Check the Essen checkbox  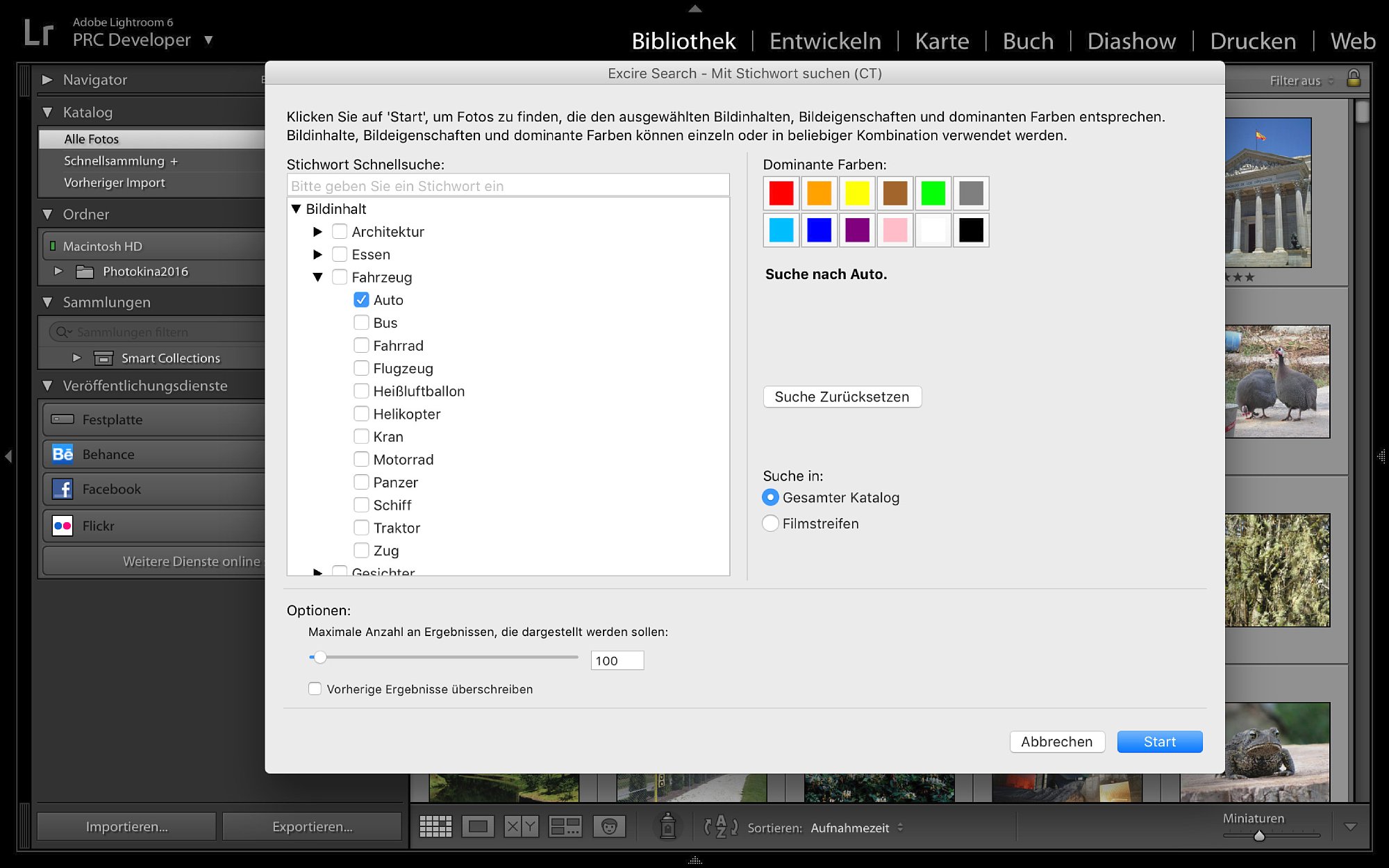tap(340, 254)
